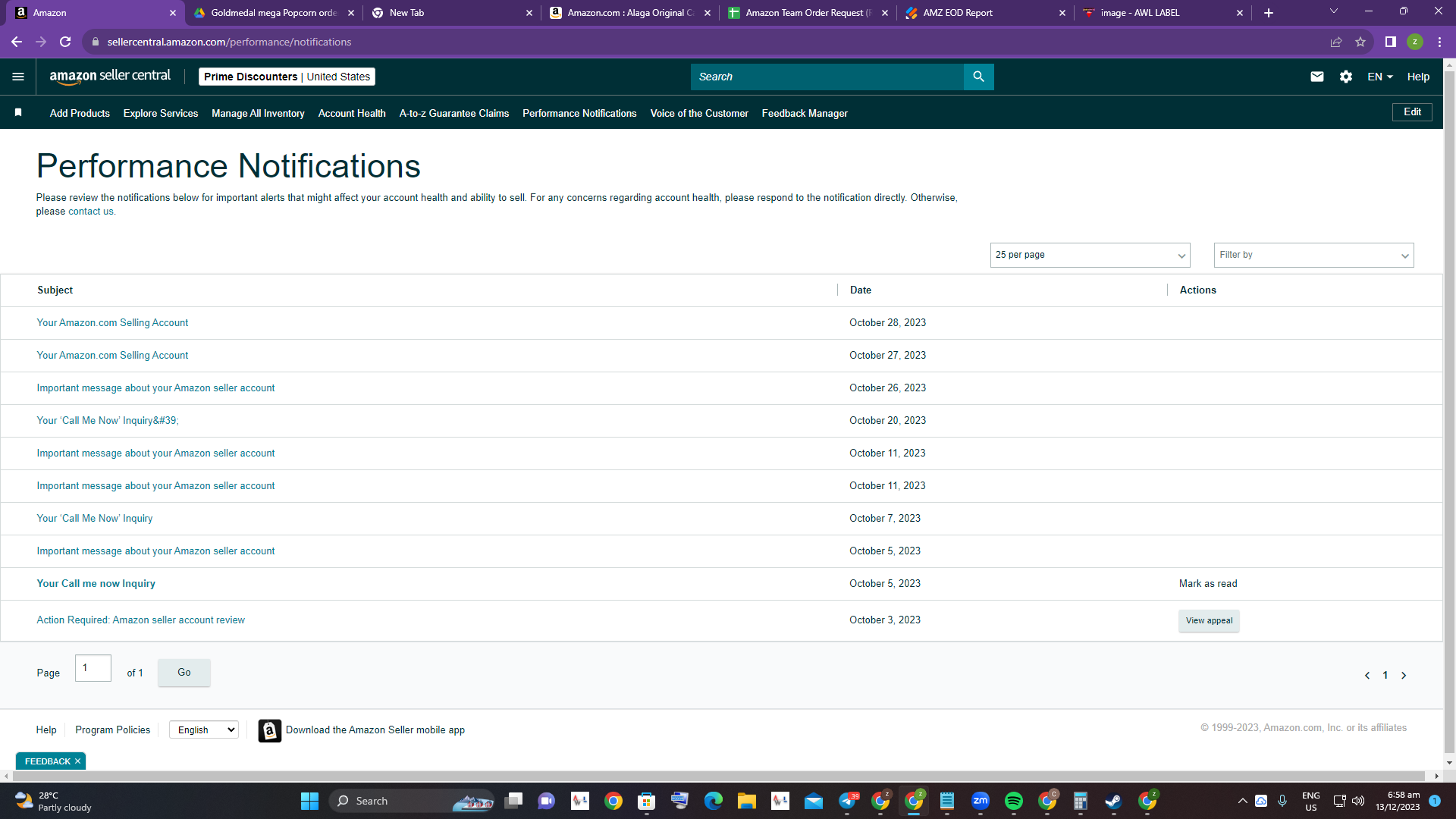
Task: Click the share page icon in address bar
Action: point(1336,42)
